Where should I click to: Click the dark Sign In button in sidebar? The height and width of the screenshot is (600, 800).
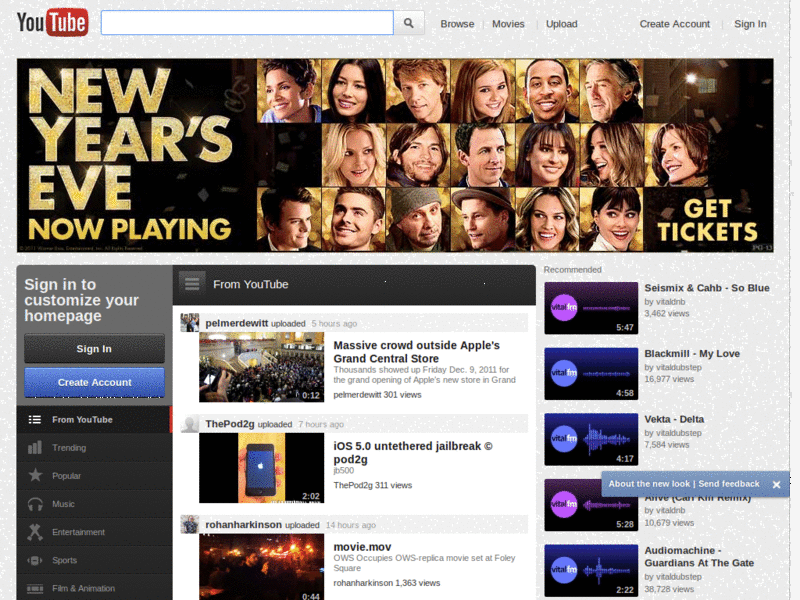click(94, 348)
